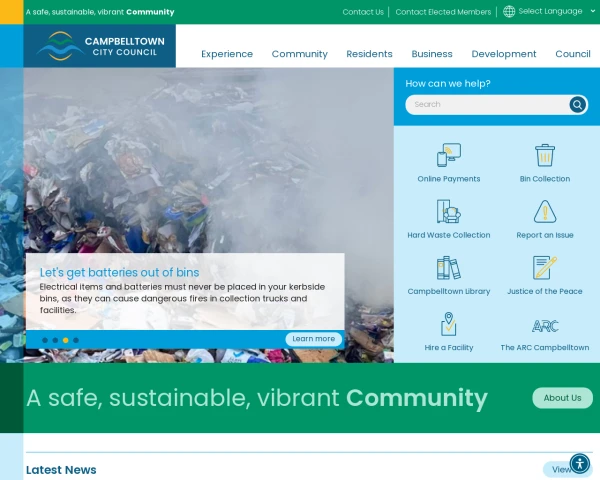Open the Hire a Facility icon
This screenshot has width=600, height=480.
point(449,324)
